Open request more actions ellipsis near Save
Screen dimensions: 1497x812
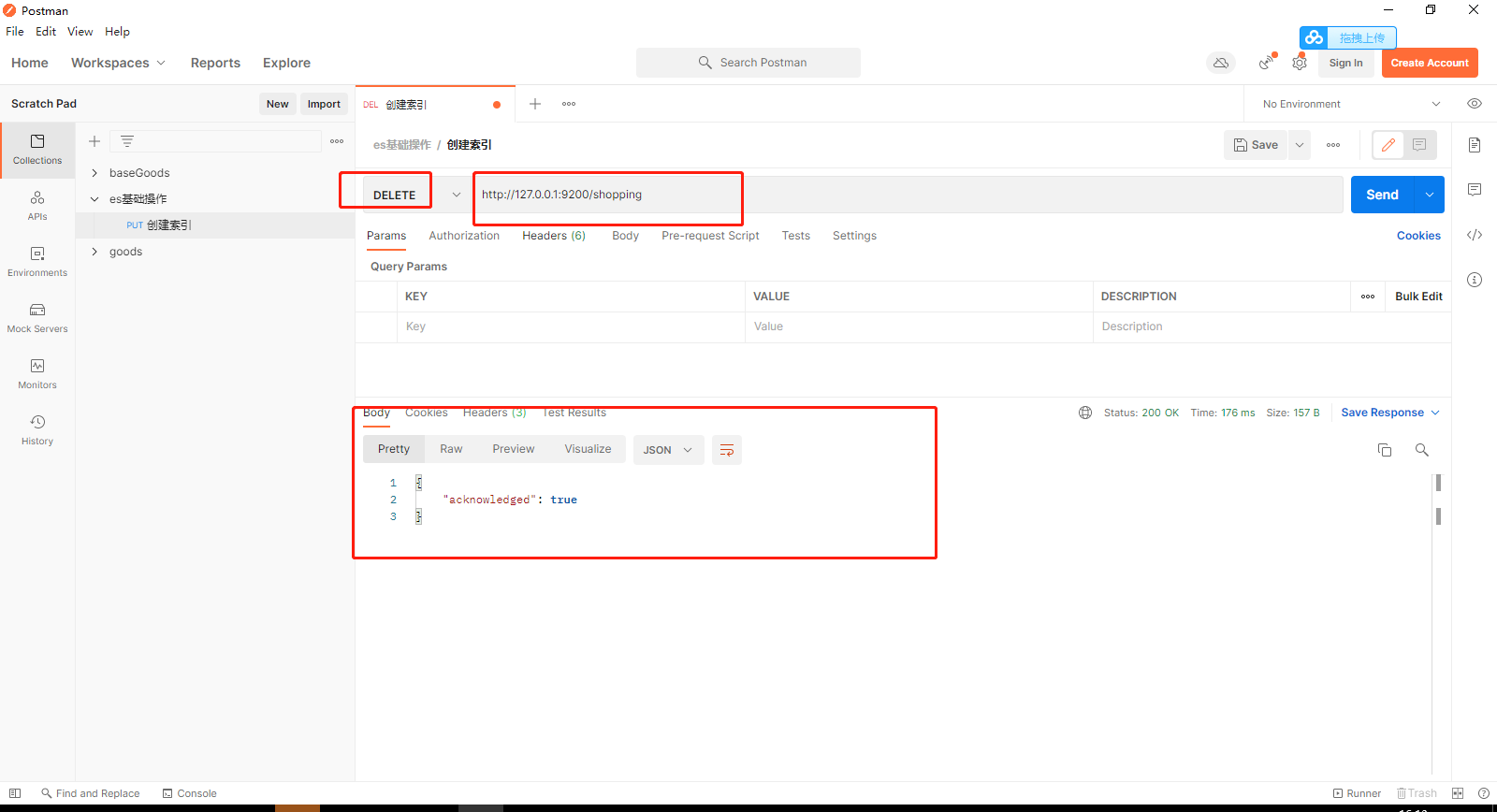coord(1333,145)
